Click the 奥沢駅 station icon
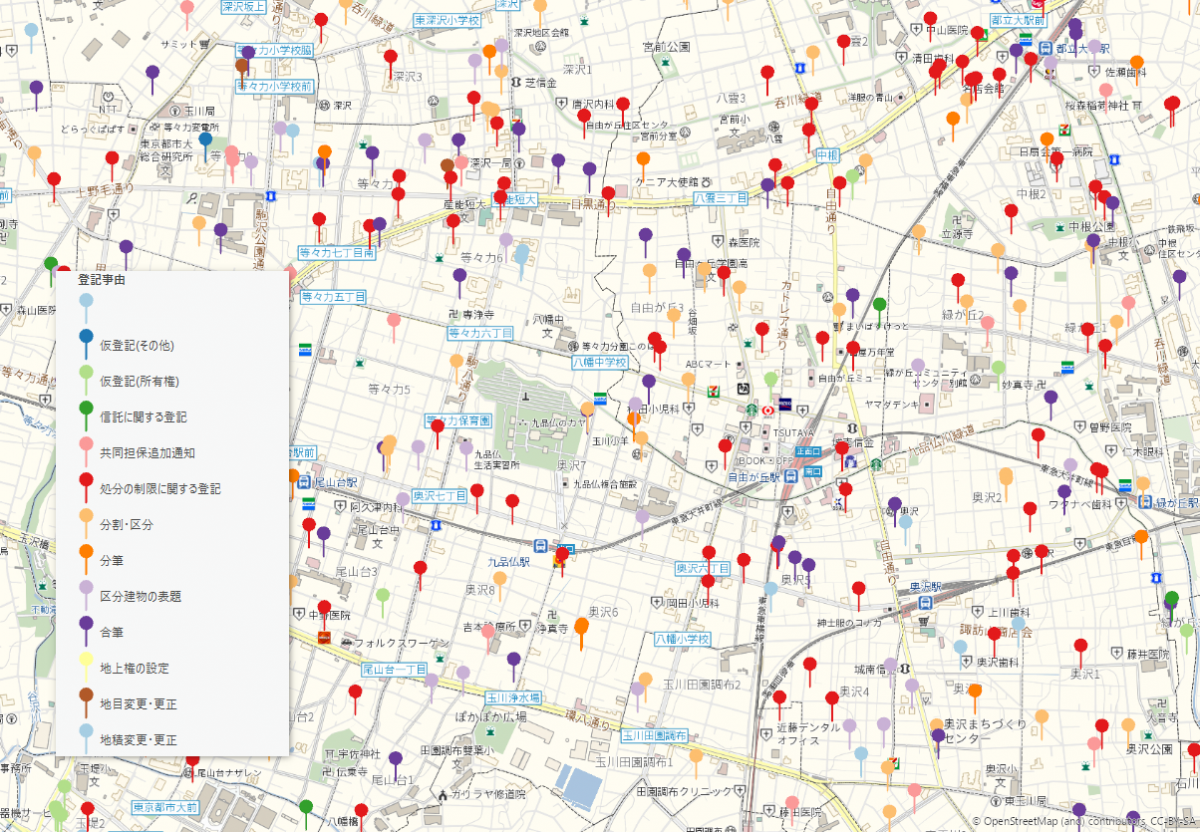Viewport: 1200px width, 832px height. [927, 602]
